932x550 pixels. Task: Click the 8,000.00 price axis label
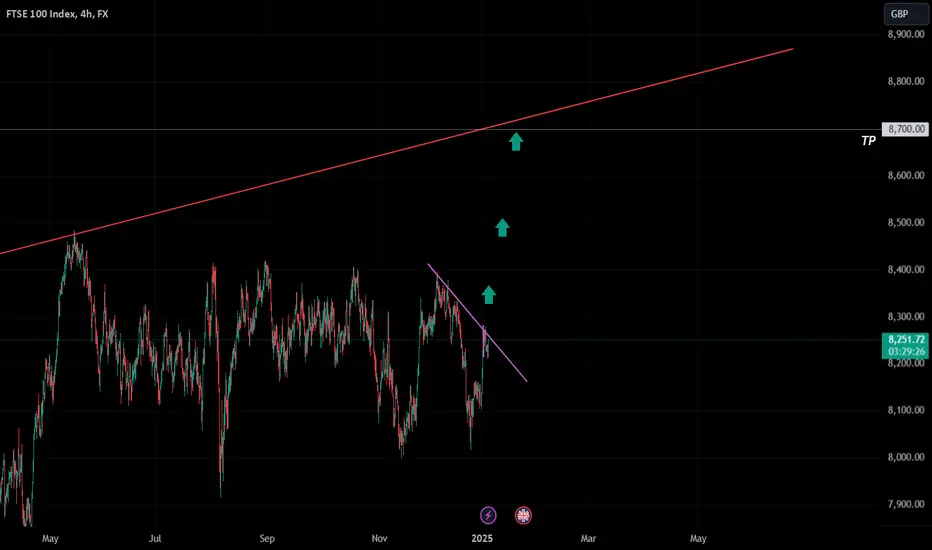coord(906,457)
